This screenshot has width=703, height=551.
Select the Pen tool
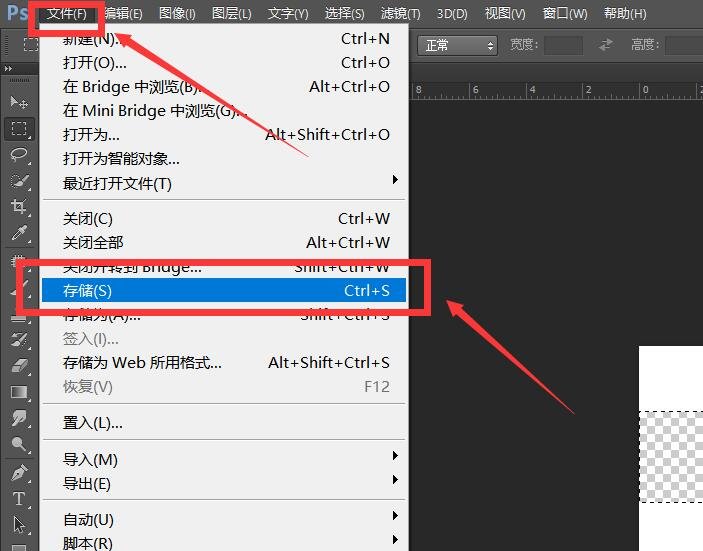coord(19,473)
